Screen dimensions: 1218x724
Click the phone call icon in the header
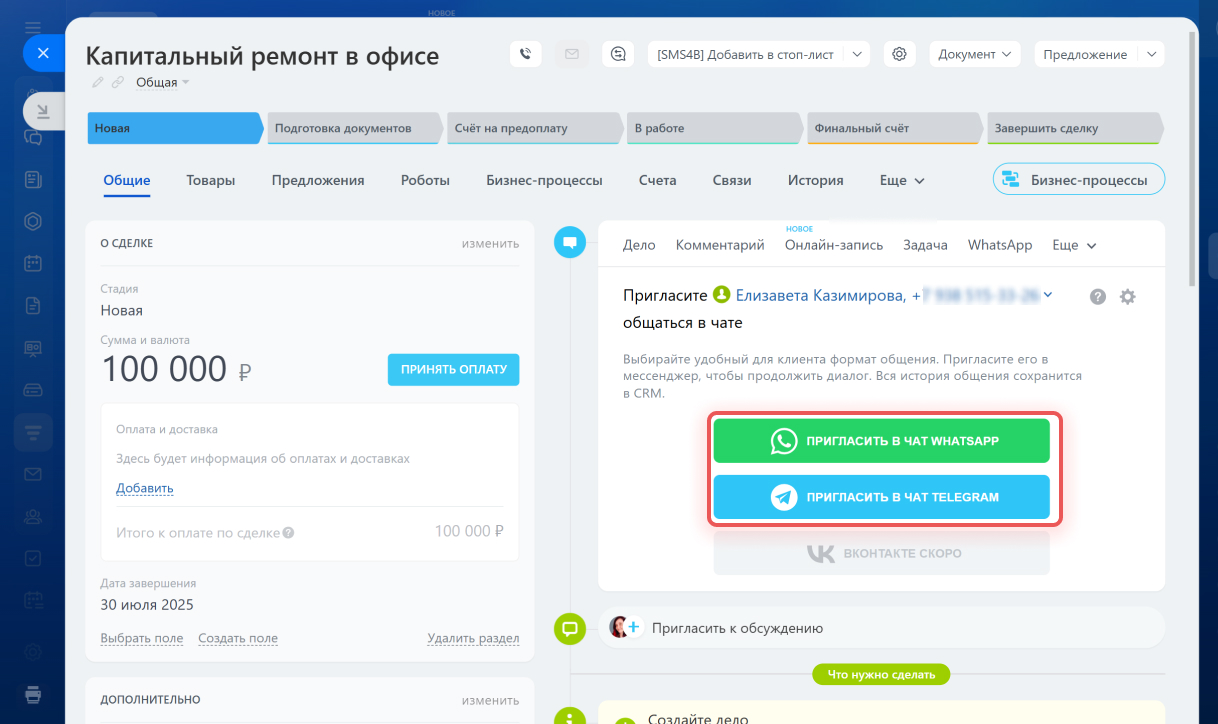[526, 54]
